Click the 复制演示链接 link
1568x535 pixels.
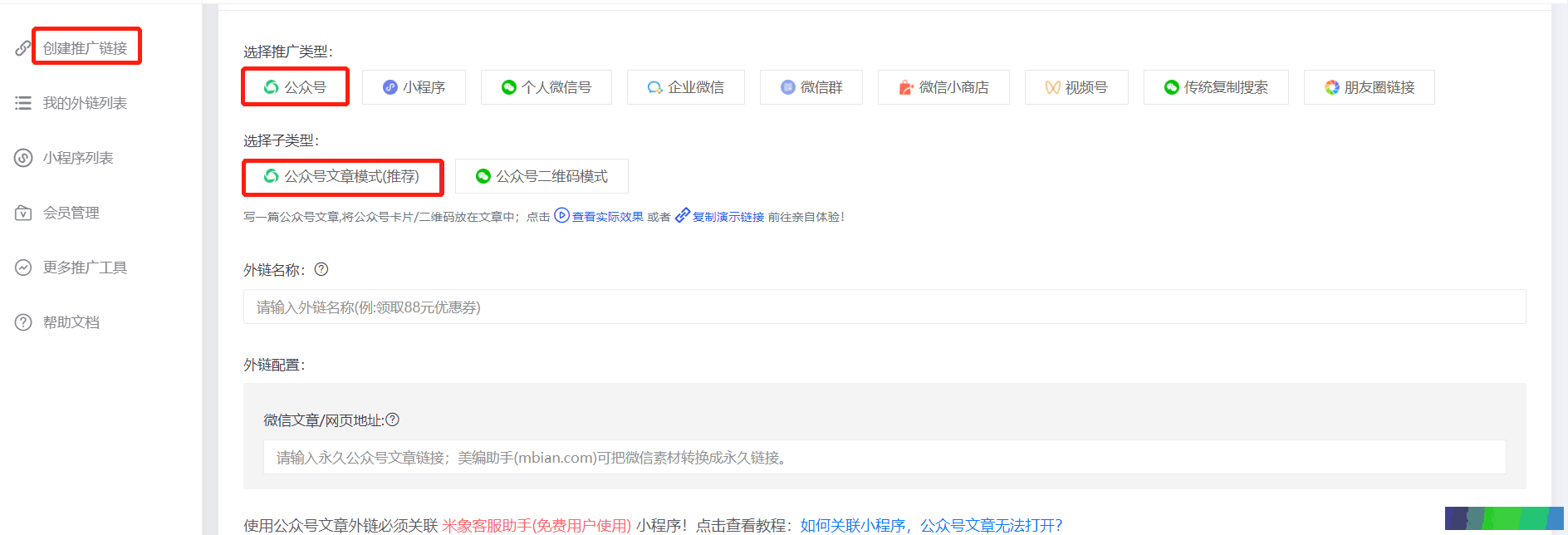[x=728, y=217]
